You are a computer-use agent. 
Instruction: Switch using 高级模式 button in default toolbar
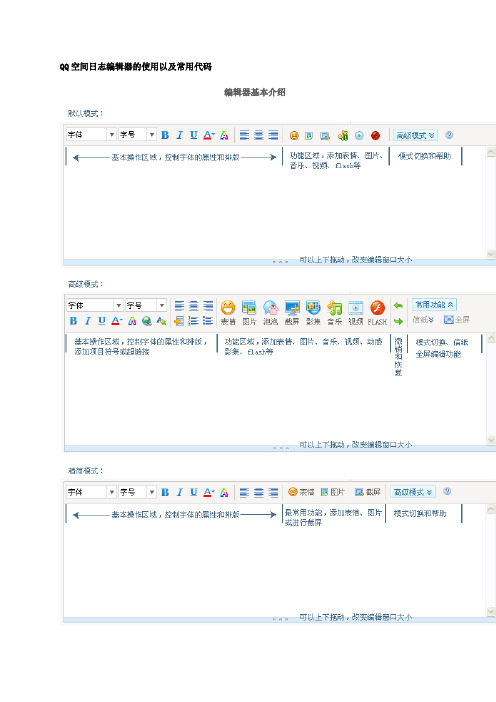tap(415, 135)
